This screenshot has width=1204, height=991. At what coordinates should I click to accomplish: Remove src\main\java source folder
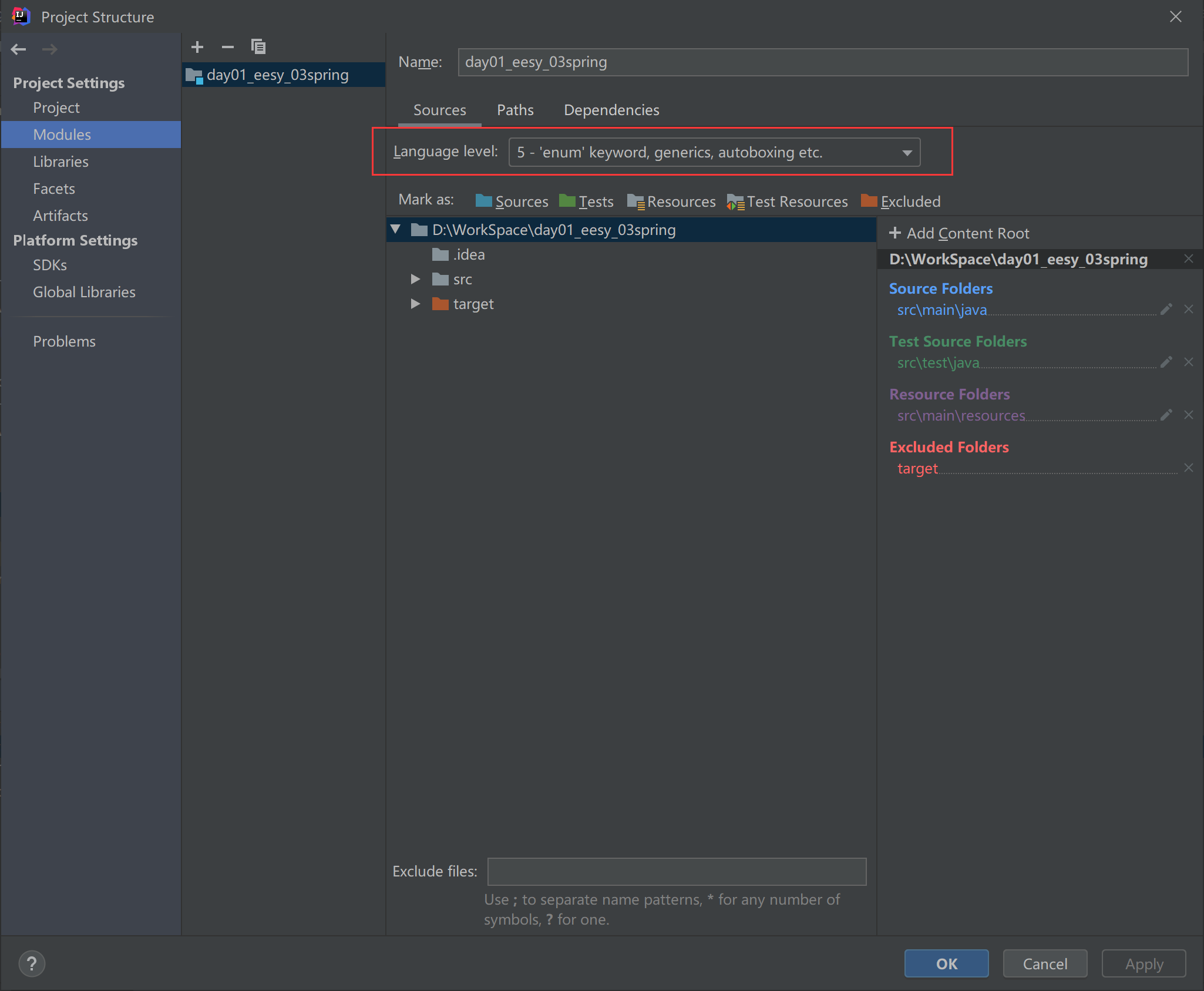point(1189,309)
